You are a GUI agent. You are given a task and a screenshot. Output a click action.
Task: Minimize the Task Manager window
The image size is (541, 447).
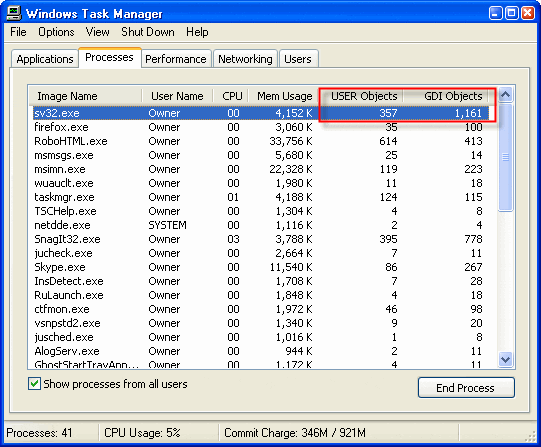(495, 13)
